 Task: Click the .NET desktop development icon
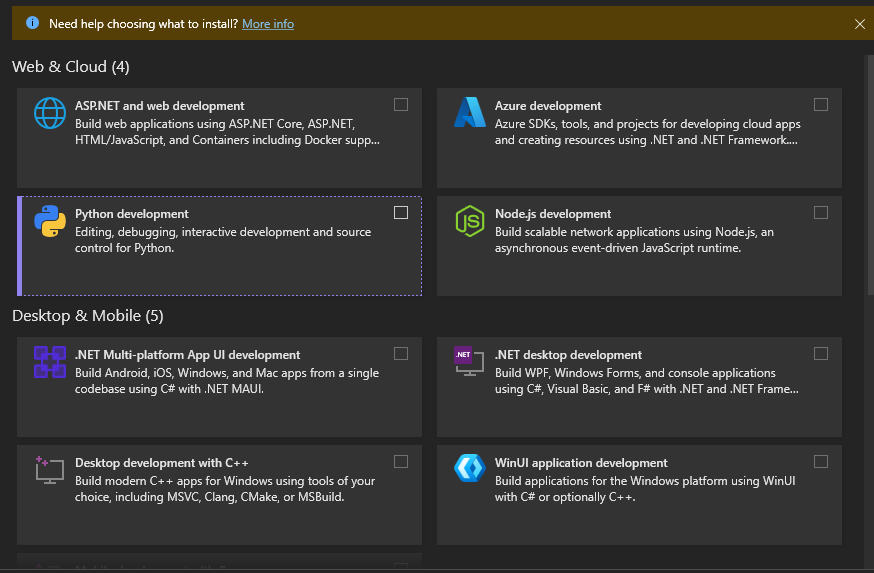470,362
